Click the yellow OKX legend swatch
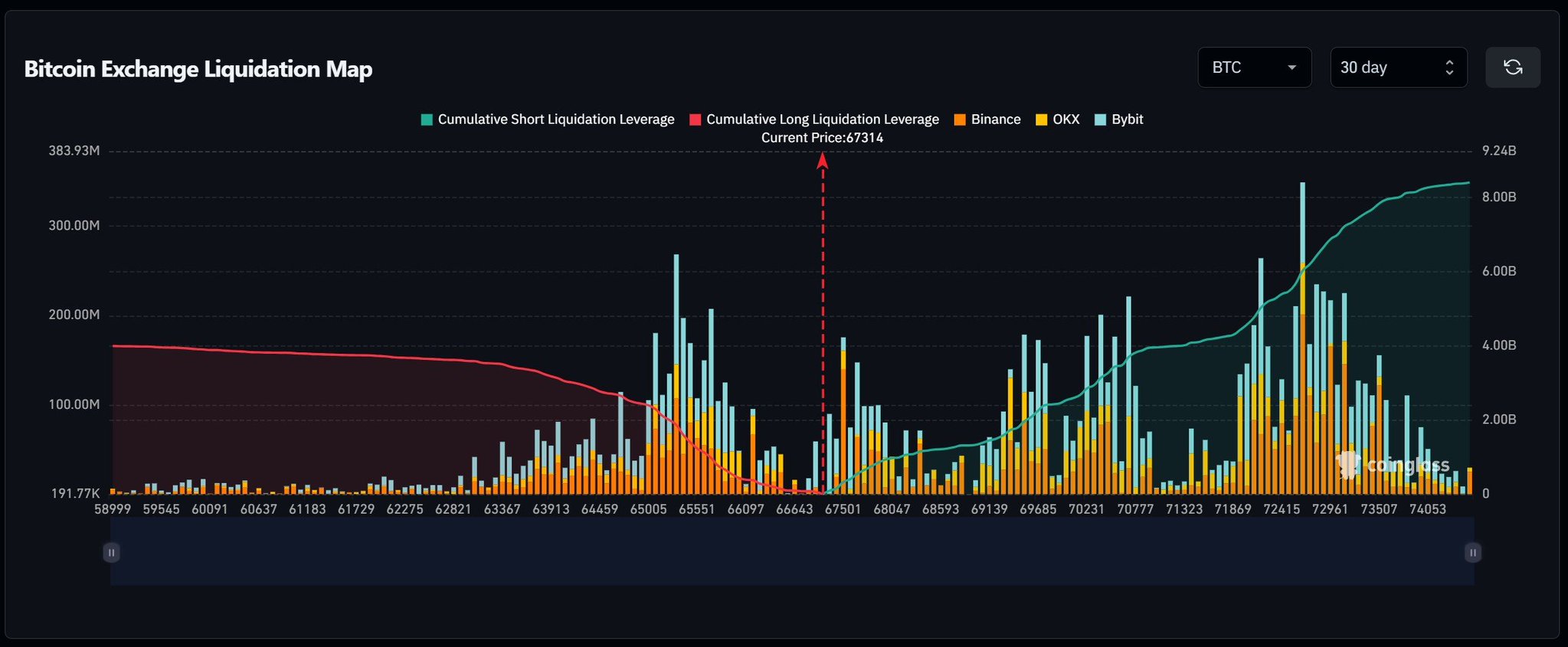Viewport: 1568px width, 647px height. [1042, 119]
